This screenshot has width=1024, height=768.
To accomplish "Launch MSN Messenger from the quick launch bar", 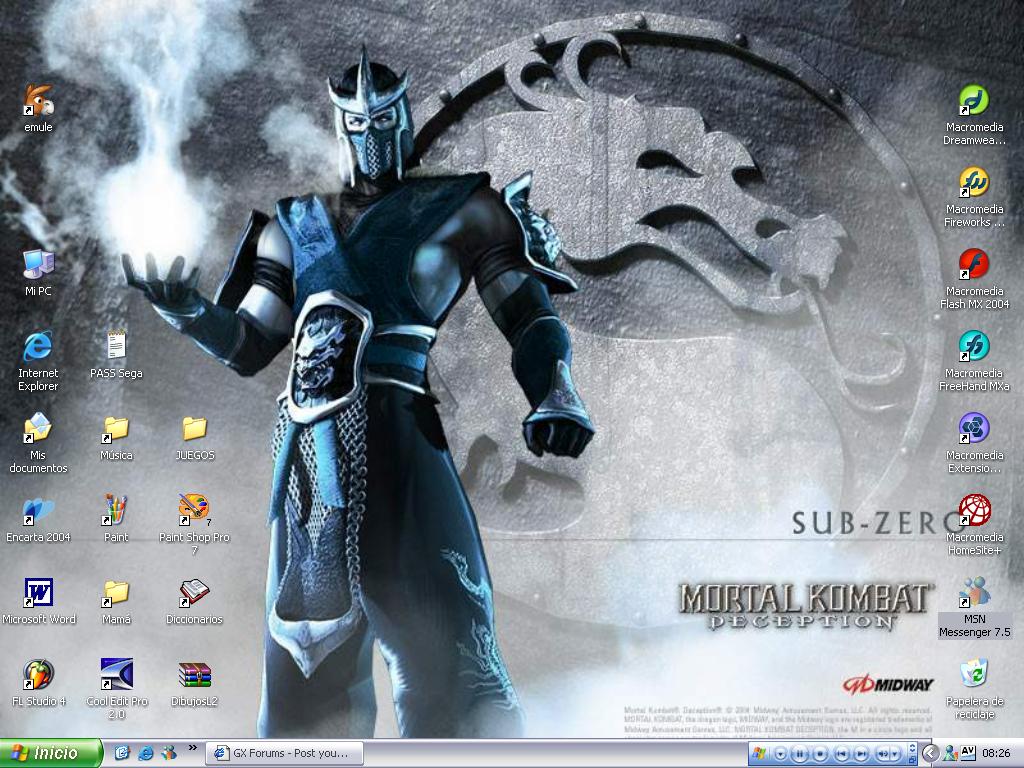I will (x=169, y=753).
